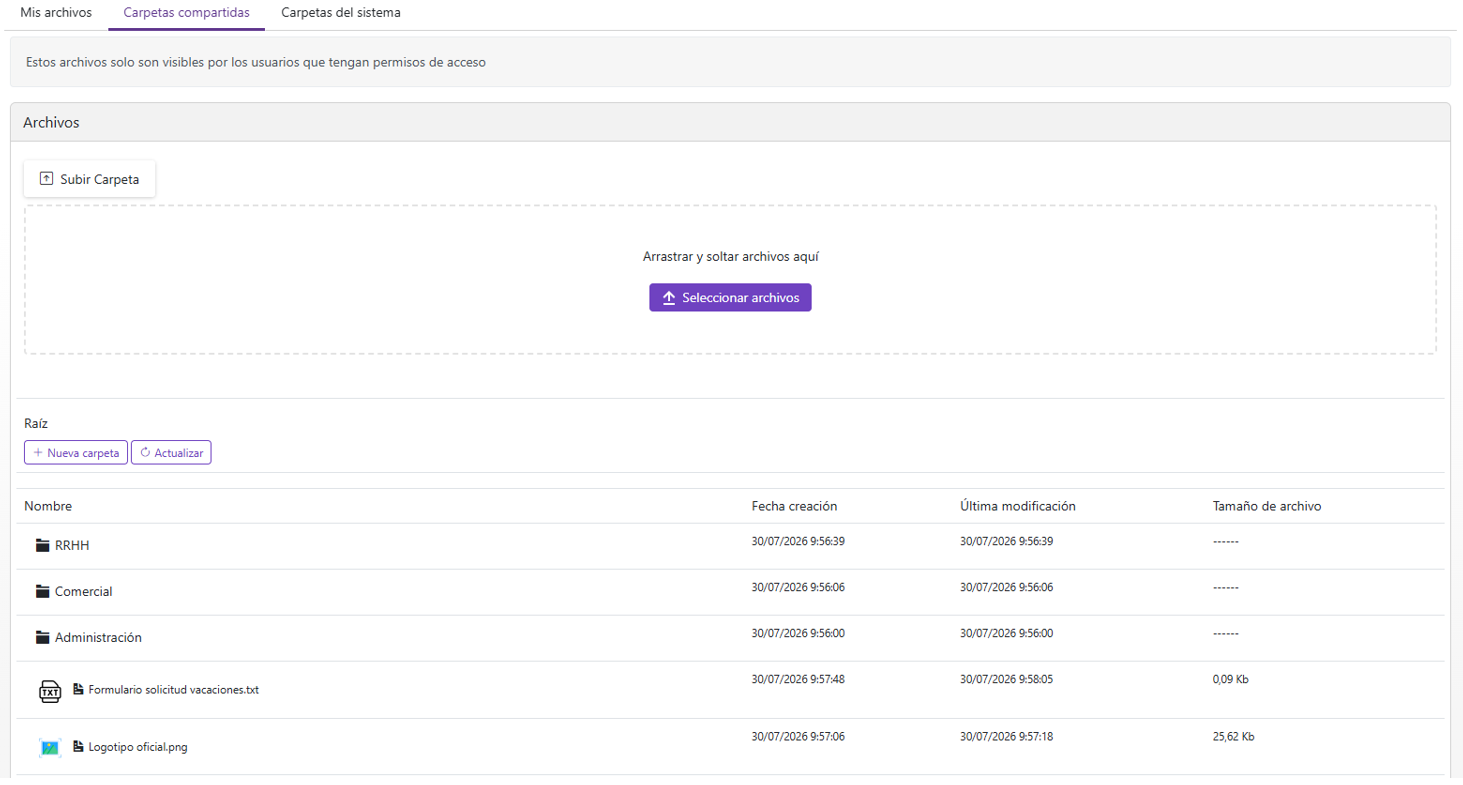Click the access permissions info message
The width and height of the screenshot is (1463, 785).
tap(730, 62)
